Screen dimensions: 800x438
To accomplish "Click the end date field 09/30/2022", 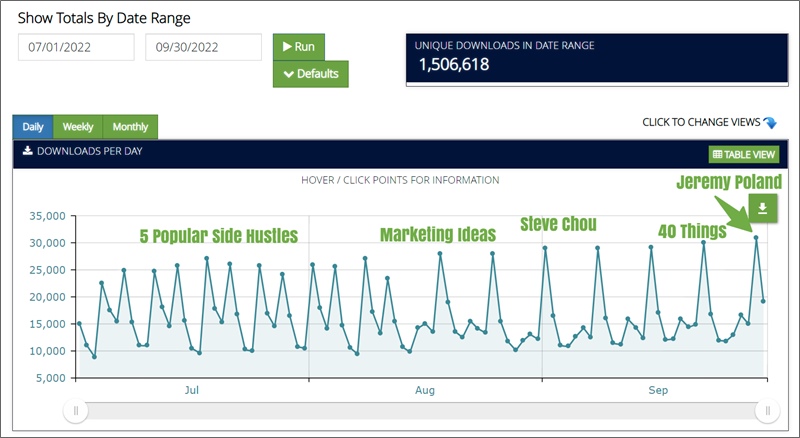I will coord(203,47).
